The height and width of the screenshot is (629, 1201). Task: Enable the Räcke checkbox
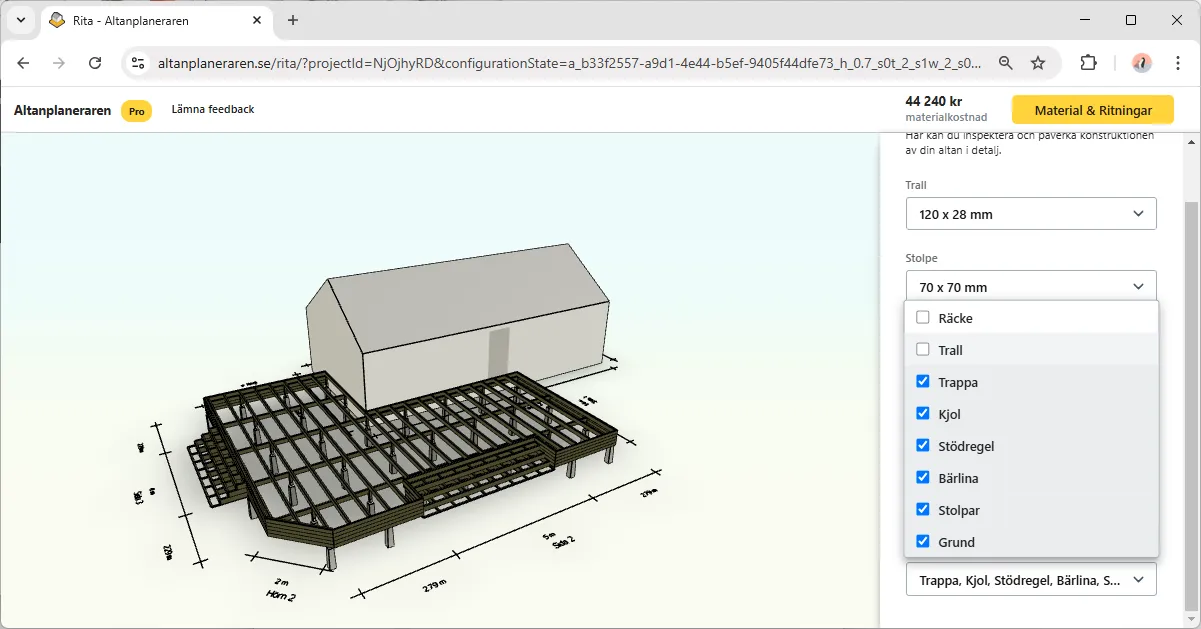[923, 318]
